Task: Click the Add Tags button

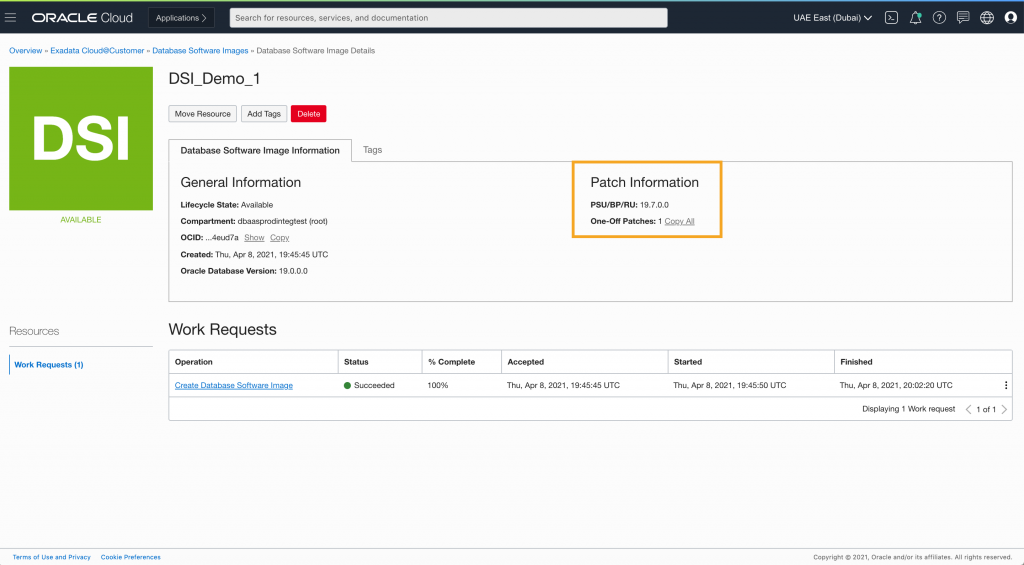Action: click(264, 114)
